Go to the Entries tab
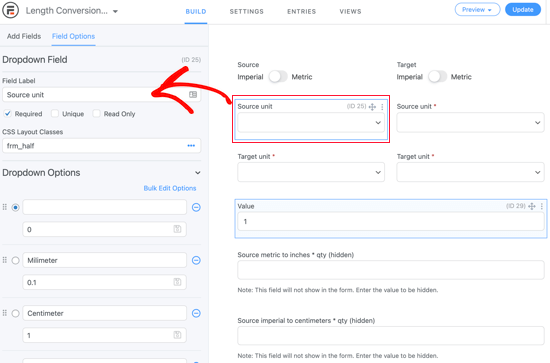Viewport: 550px width, 363px height. [301, 12]
